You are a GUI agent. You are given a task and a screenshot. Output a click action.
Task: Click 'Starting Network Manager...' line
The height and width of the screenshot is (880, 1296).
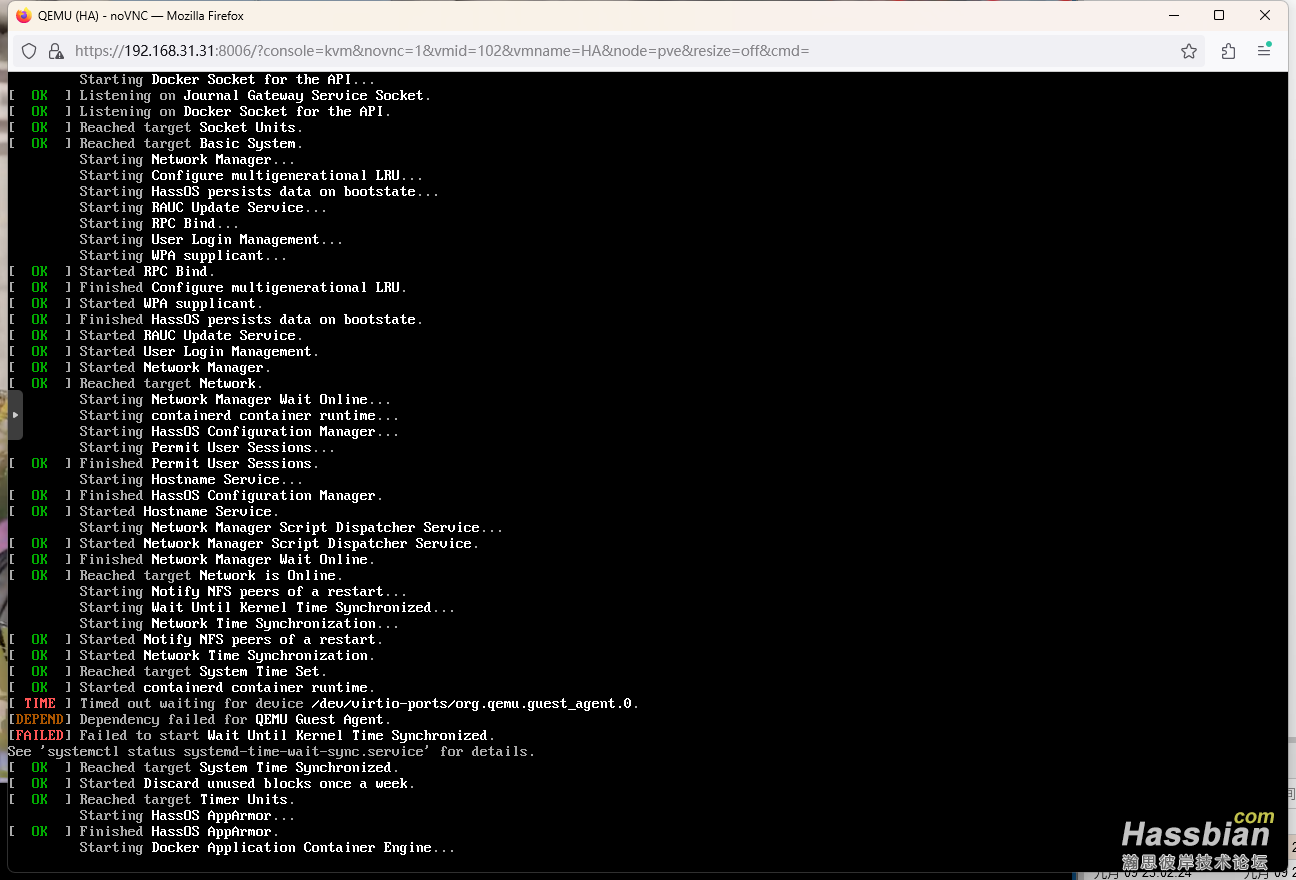click(187, 159)
